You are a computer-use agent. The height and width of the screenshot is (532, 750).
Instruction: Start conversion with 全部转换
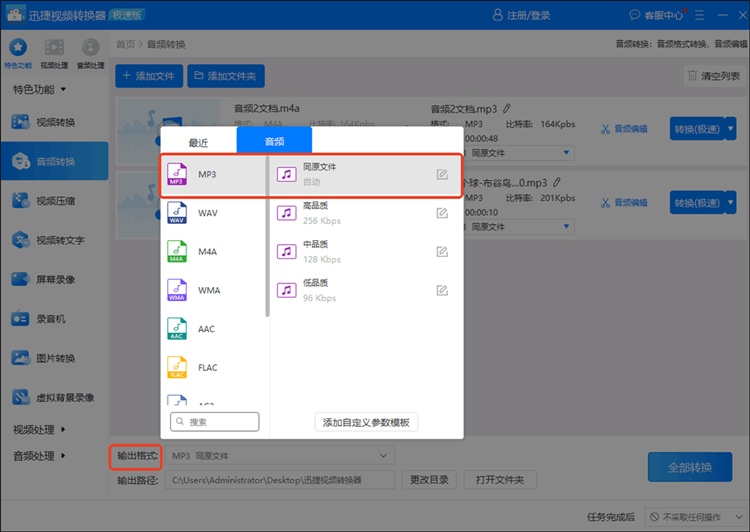[690, 467]
